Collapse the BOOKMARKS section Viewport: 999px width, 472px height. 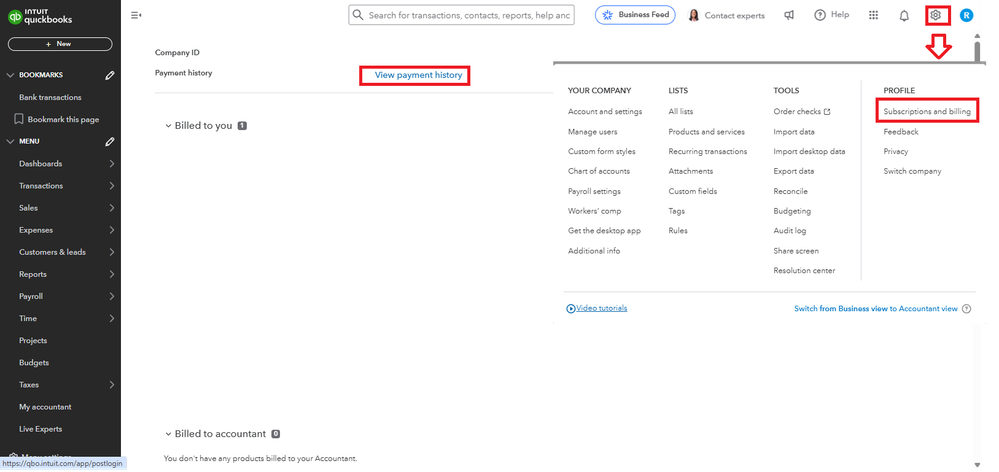click(10, 75)
